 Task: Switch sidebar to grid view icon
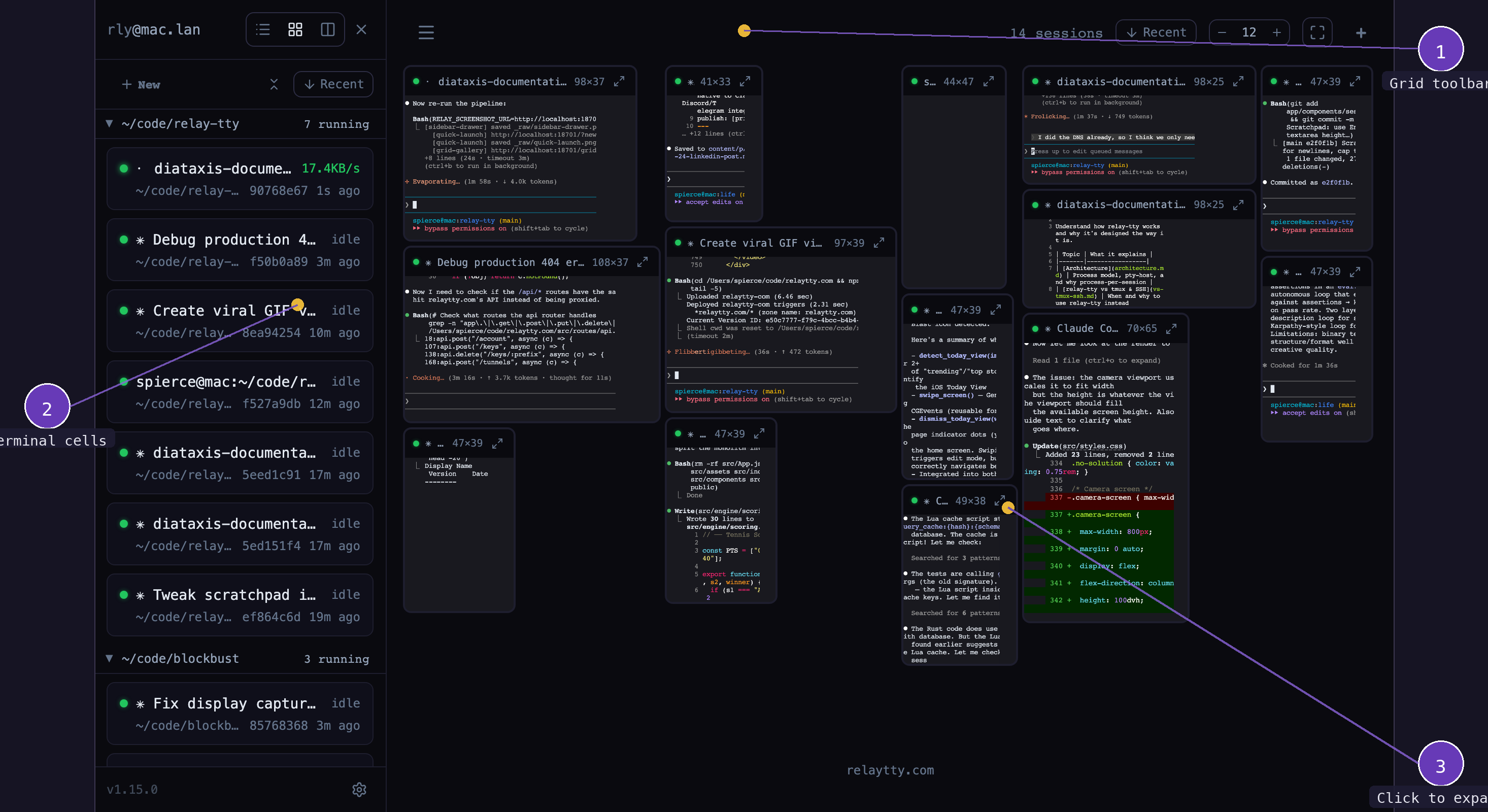pos(295,29)
